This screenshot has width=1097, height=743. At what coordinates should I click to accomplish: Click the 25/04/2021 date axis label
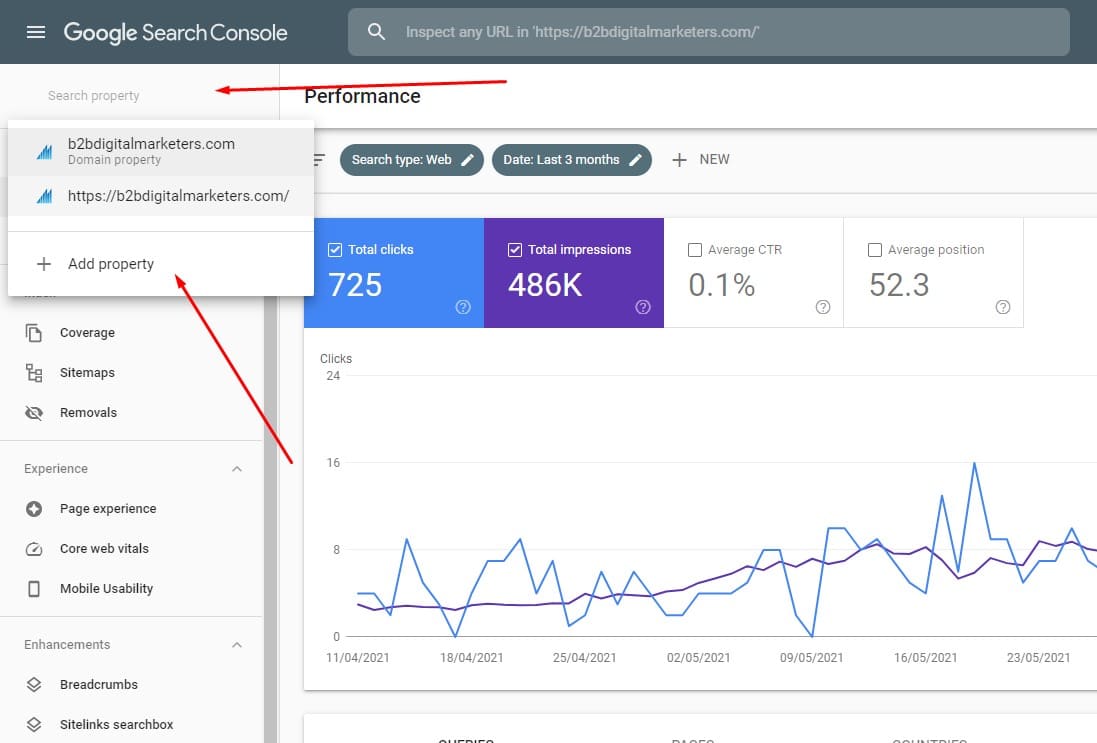point(585,658)
